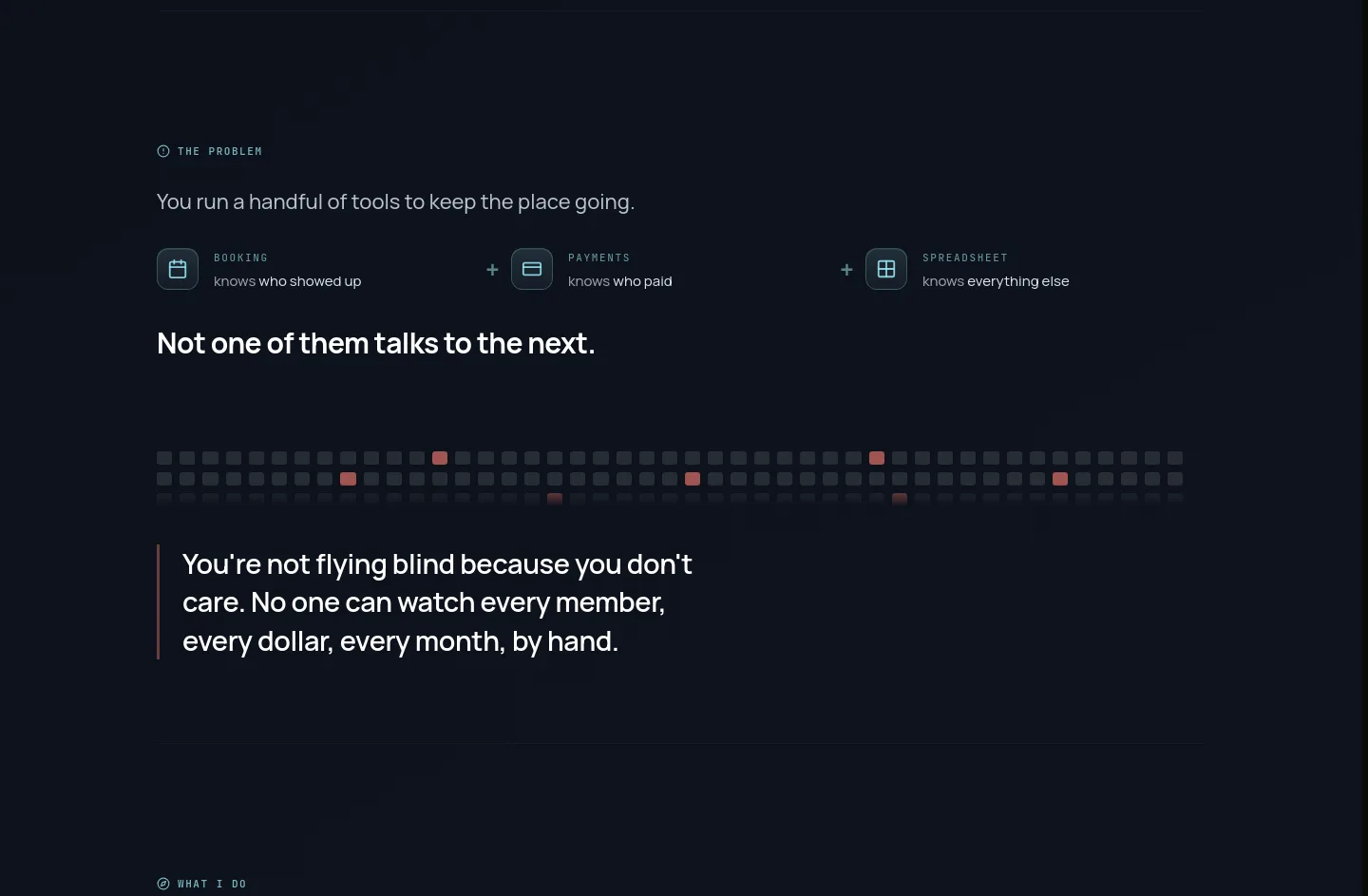This screenshot has width=1368, height=896.
Task: Click THE PROBLEM section label
Action: tap(219, 151)
